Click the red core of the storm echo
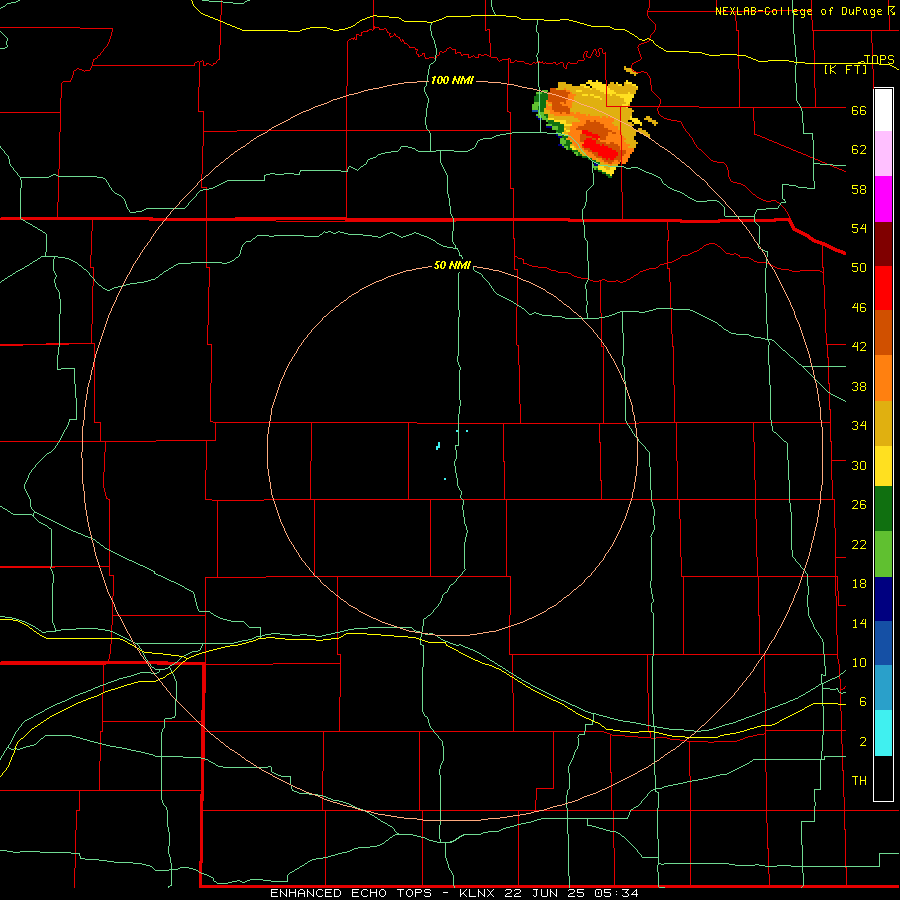Image resolution: width=900 pixels, height=900 pixels. 599,147
